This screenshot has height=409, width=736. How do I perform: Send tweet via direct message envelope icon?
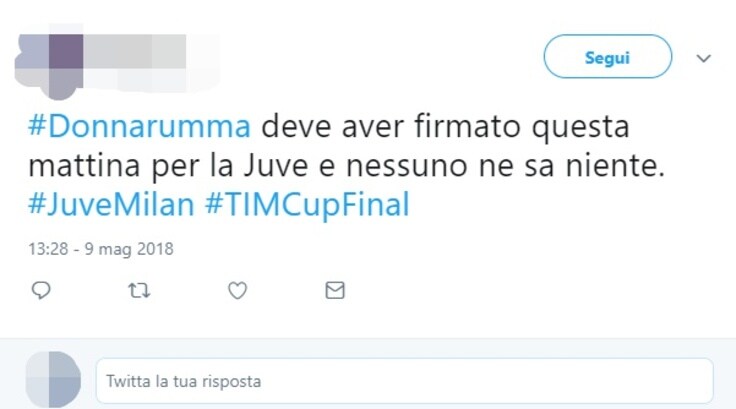tap(335, 290)
